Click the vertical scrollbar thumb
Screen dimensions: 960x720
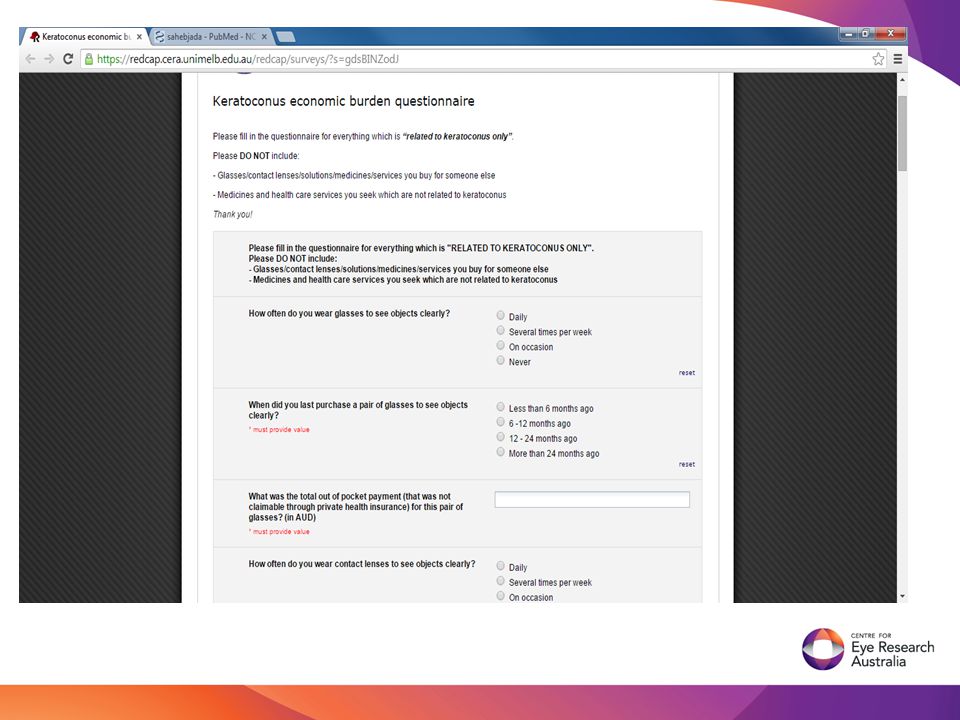coord(902,133)
